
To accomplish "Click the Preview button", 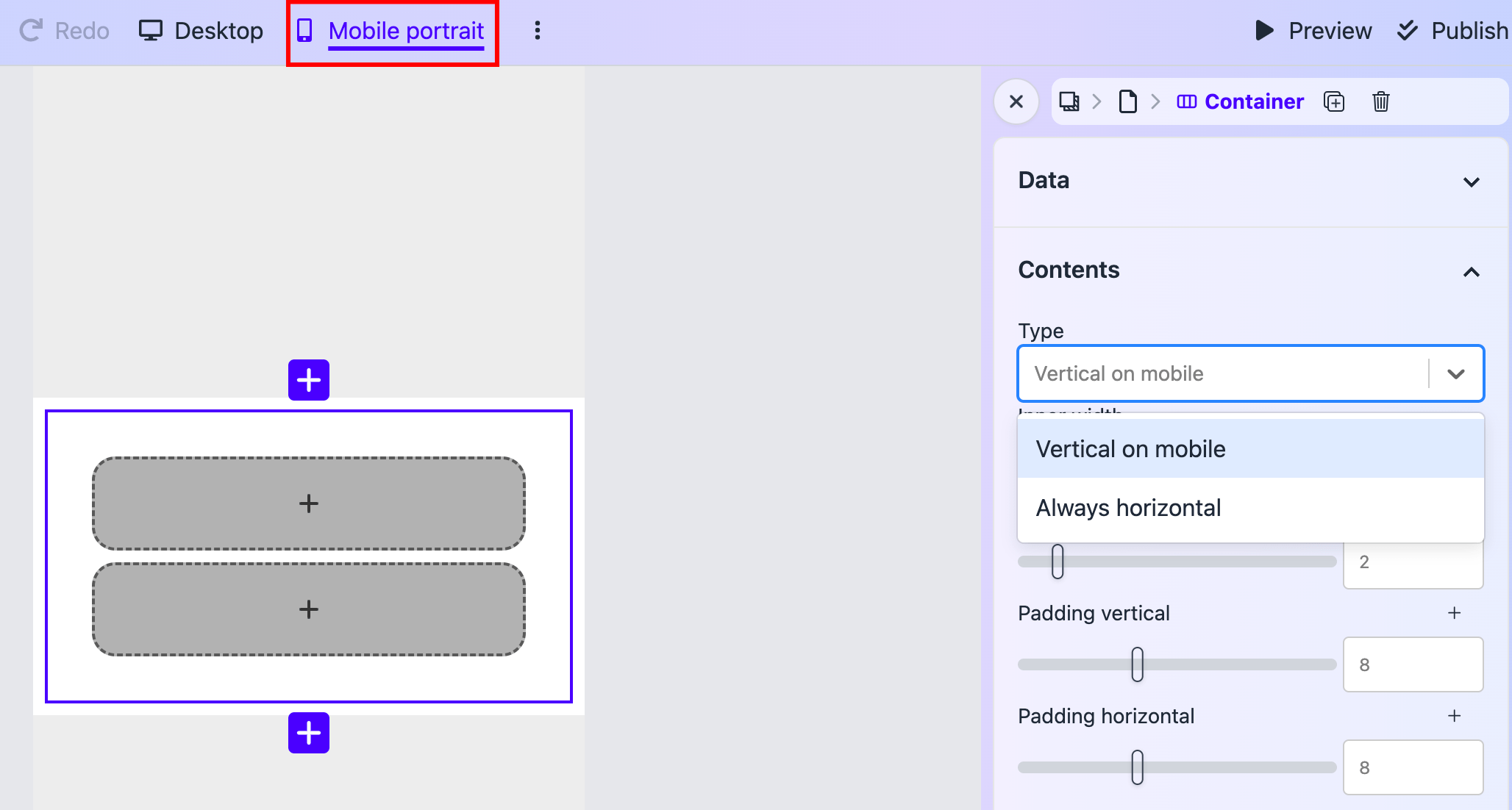I will point(1313,31).
